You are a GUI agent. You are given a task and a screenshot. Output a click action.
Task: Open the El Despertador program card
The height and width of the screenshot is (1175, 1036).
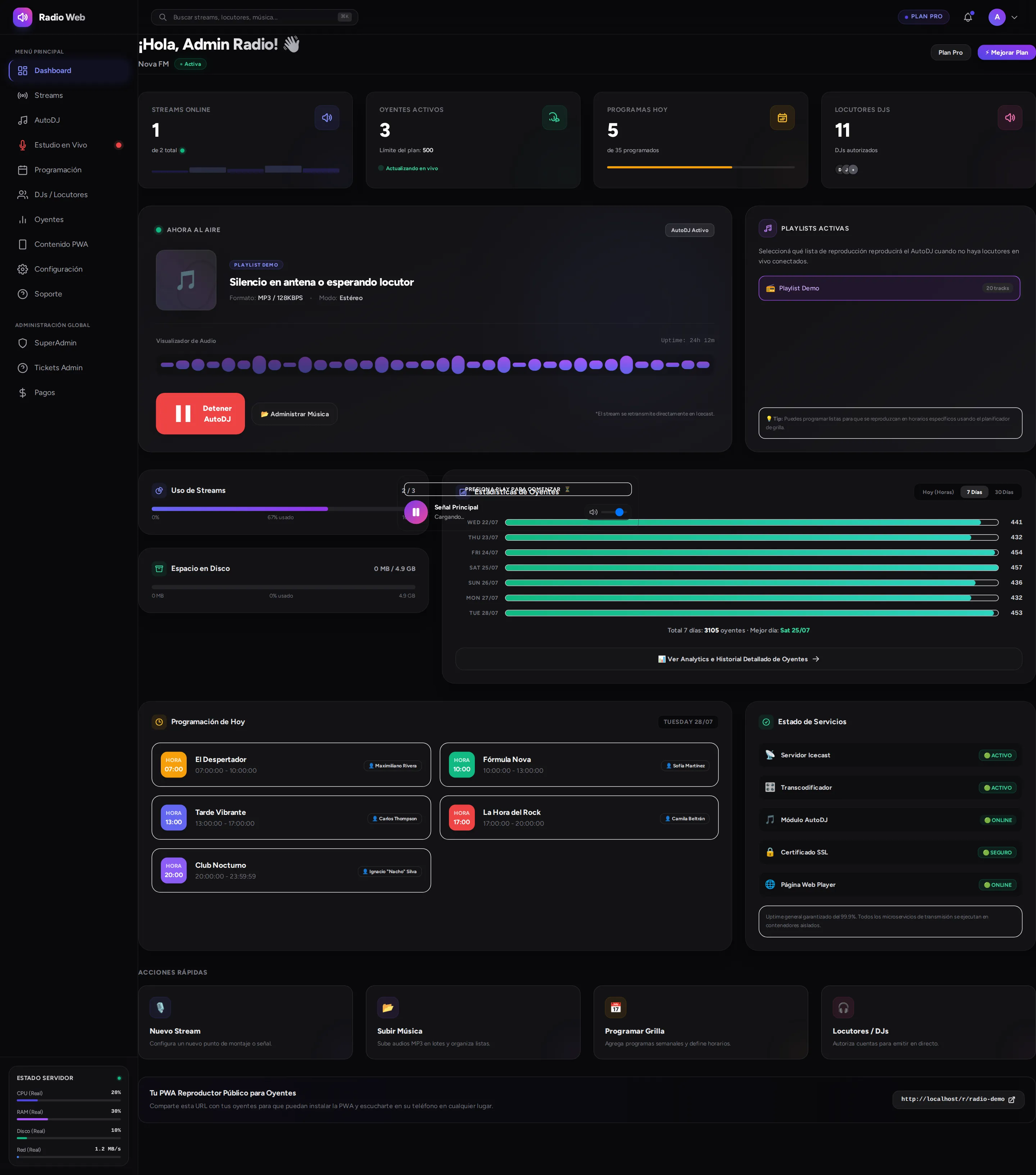[x=291, y=765]
